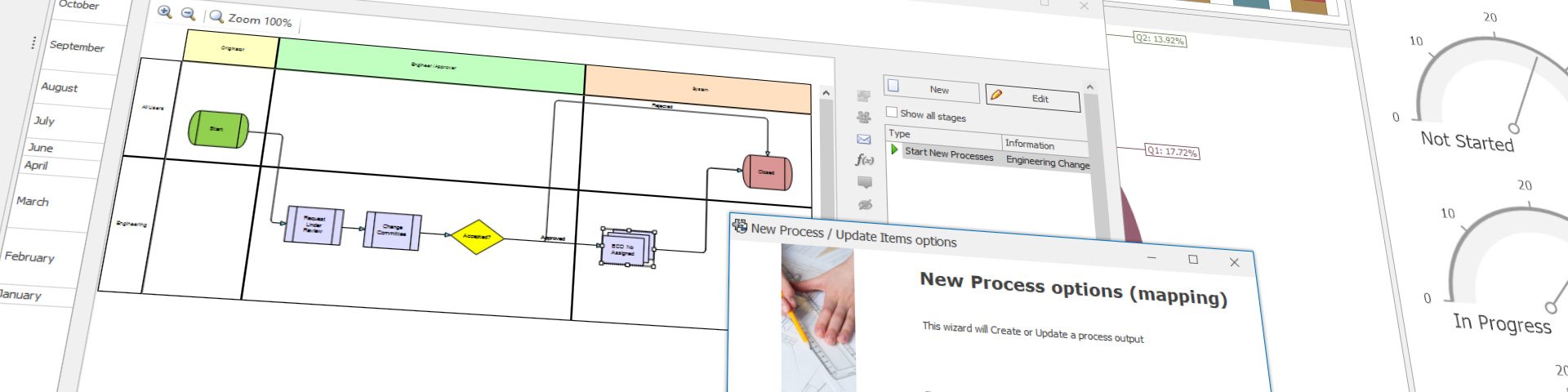This screenshot has height=392, width=1568.
Task: Click the envelope email icon
Action: (863, 139)
